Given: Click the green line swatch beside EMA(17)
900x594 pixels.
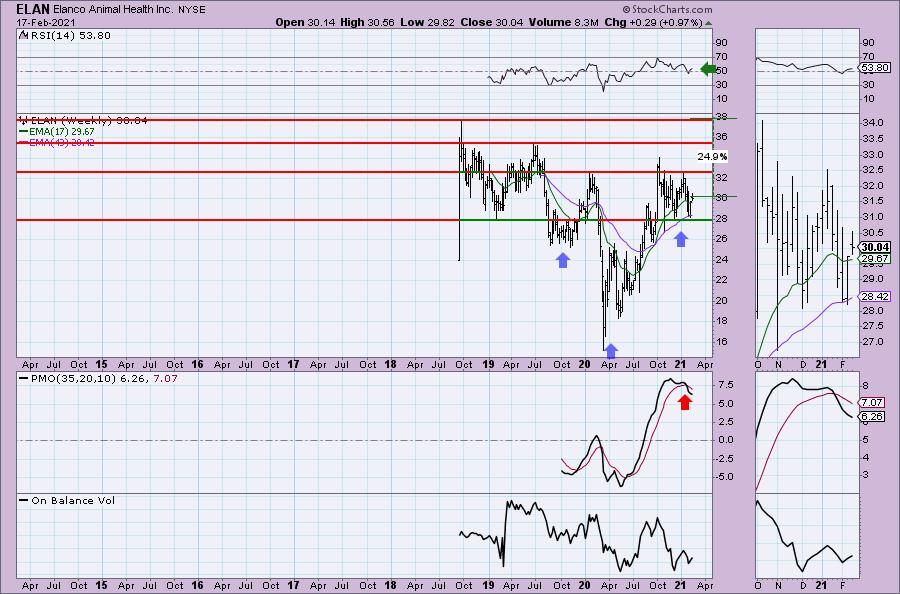Looking at the screenshot, I should [x=24, y=131].
